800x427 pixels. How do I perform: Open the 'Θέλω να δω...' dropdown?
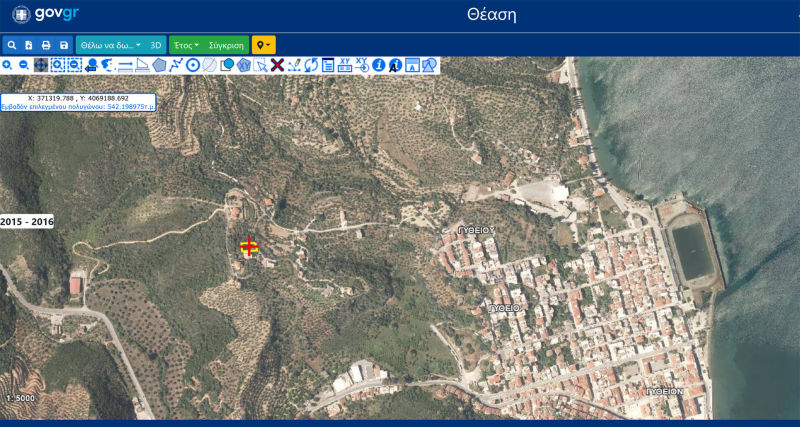point(110,45)
